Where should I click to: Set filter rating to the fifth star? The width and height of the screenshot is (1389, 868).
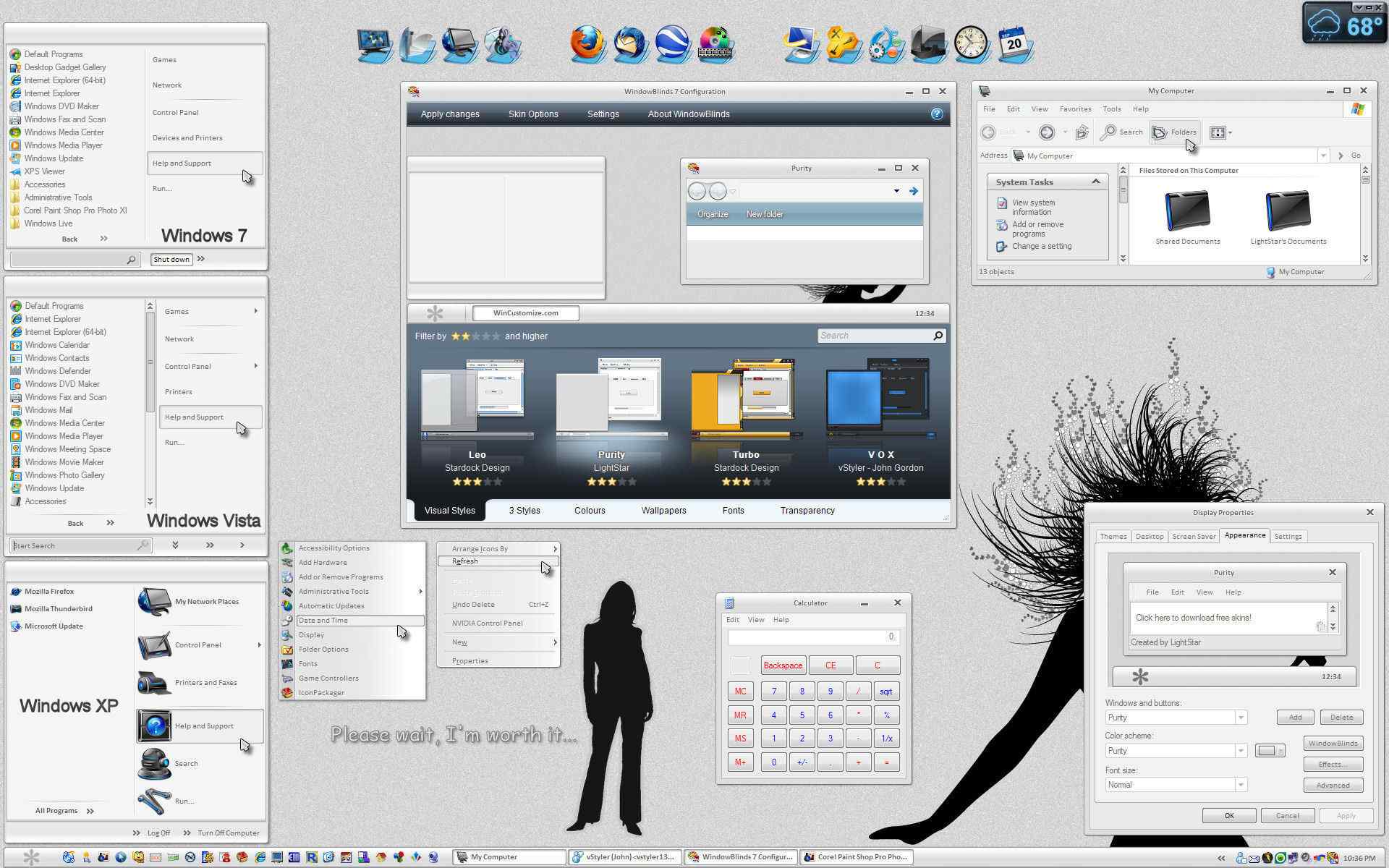(496, 336)
